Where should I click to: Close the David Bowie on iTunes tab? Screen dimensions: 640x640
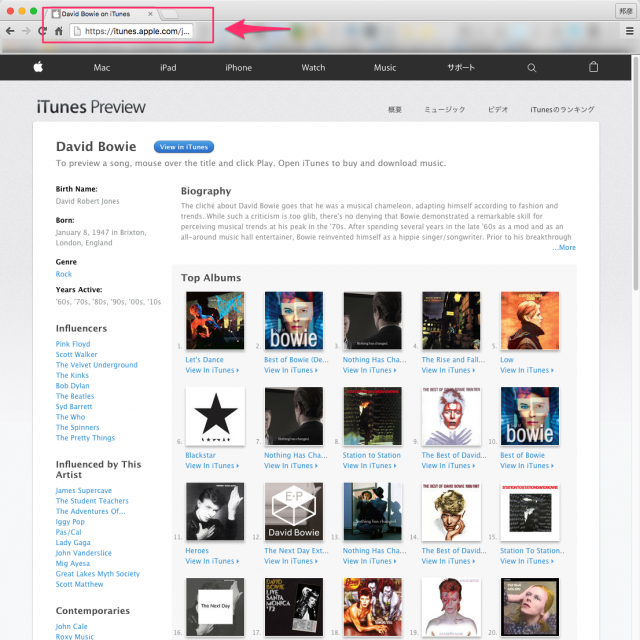150,14
